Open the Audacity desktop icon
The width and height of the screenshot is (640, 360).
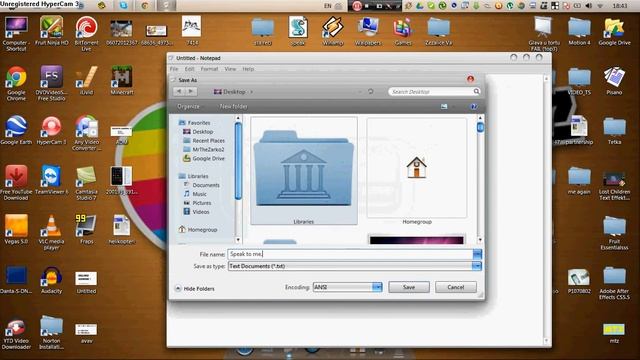point(51,280)
